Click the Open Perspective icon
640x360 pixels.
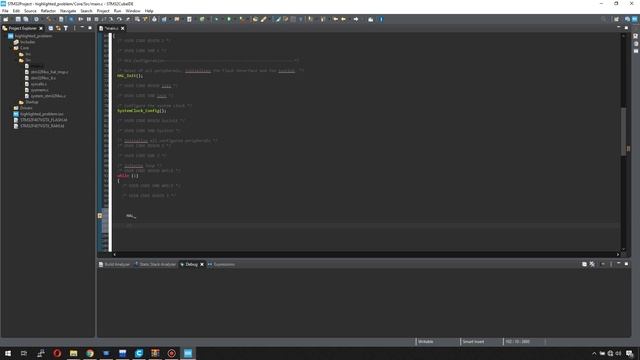coord(616,19)
